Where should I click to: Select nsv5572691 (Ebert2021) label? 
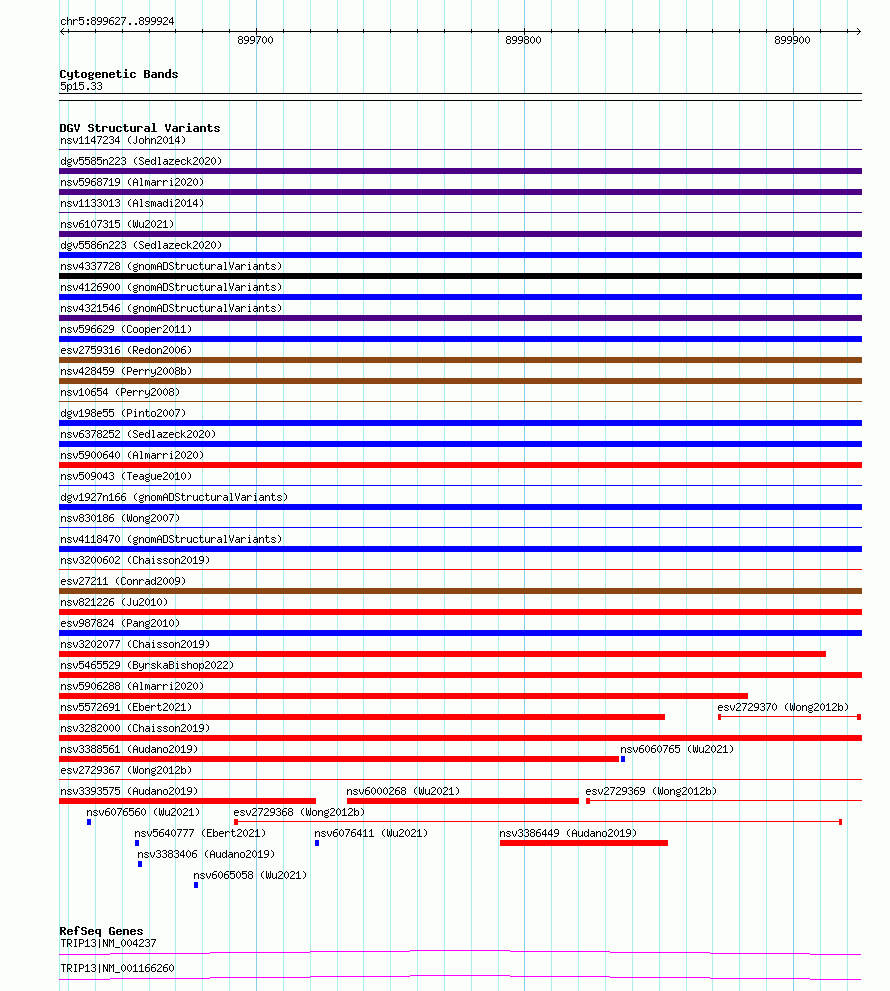click(126, 707)
